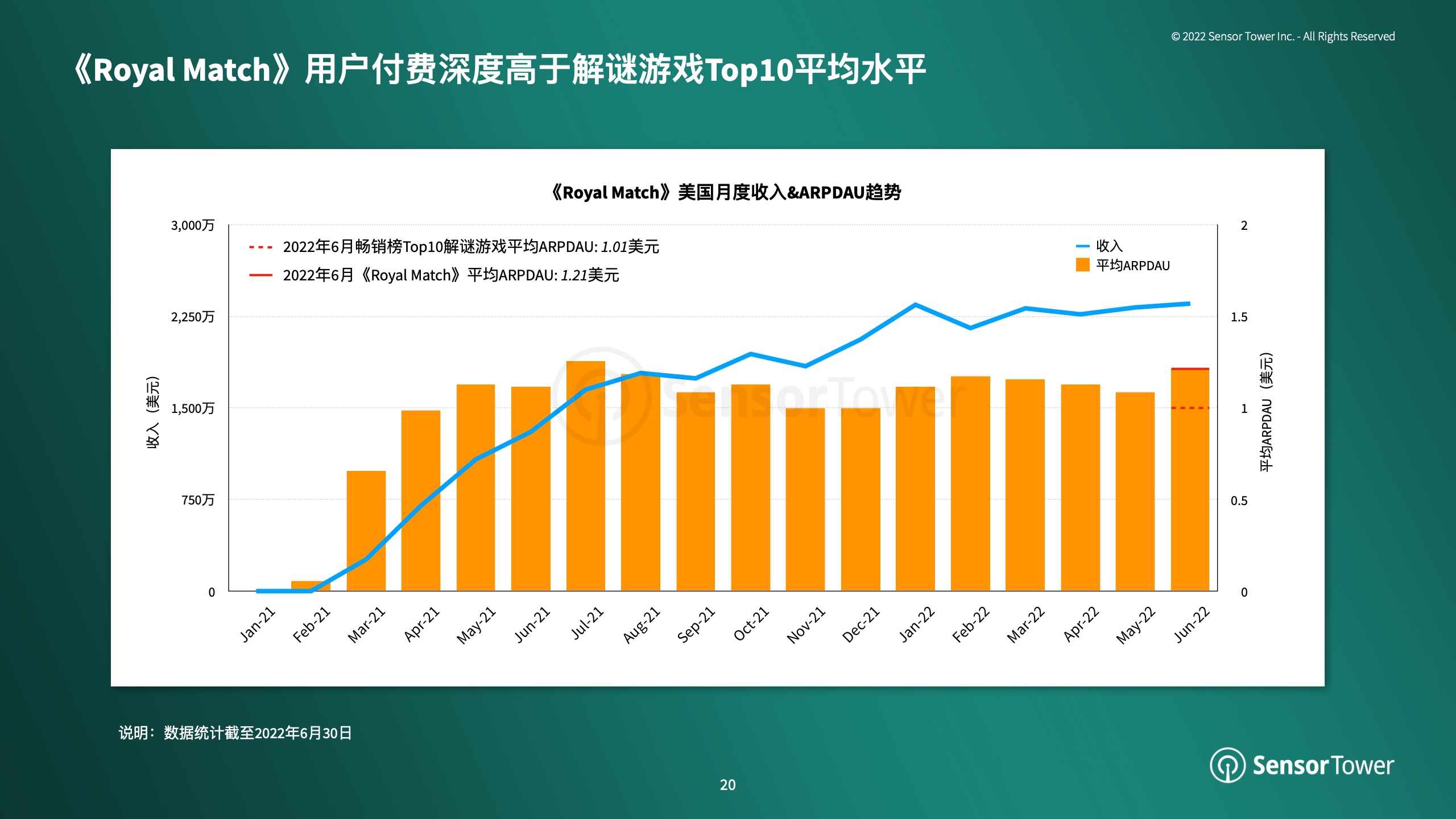Click the 2,250万 left axis label
Viewport: 1456px width, 819px height.
tap(193, 317)
